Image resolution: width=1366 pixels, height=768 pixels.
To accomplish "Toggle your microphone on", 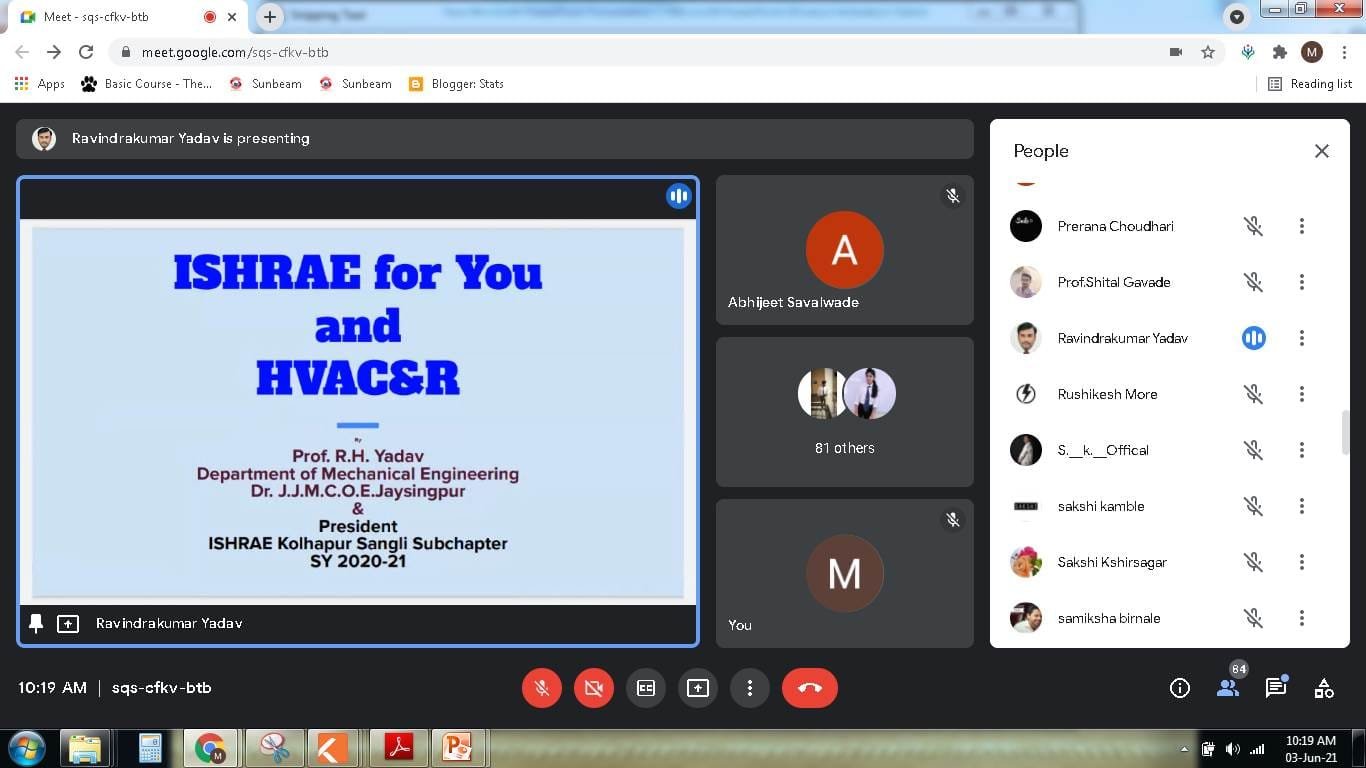I will tap(541, 688).
